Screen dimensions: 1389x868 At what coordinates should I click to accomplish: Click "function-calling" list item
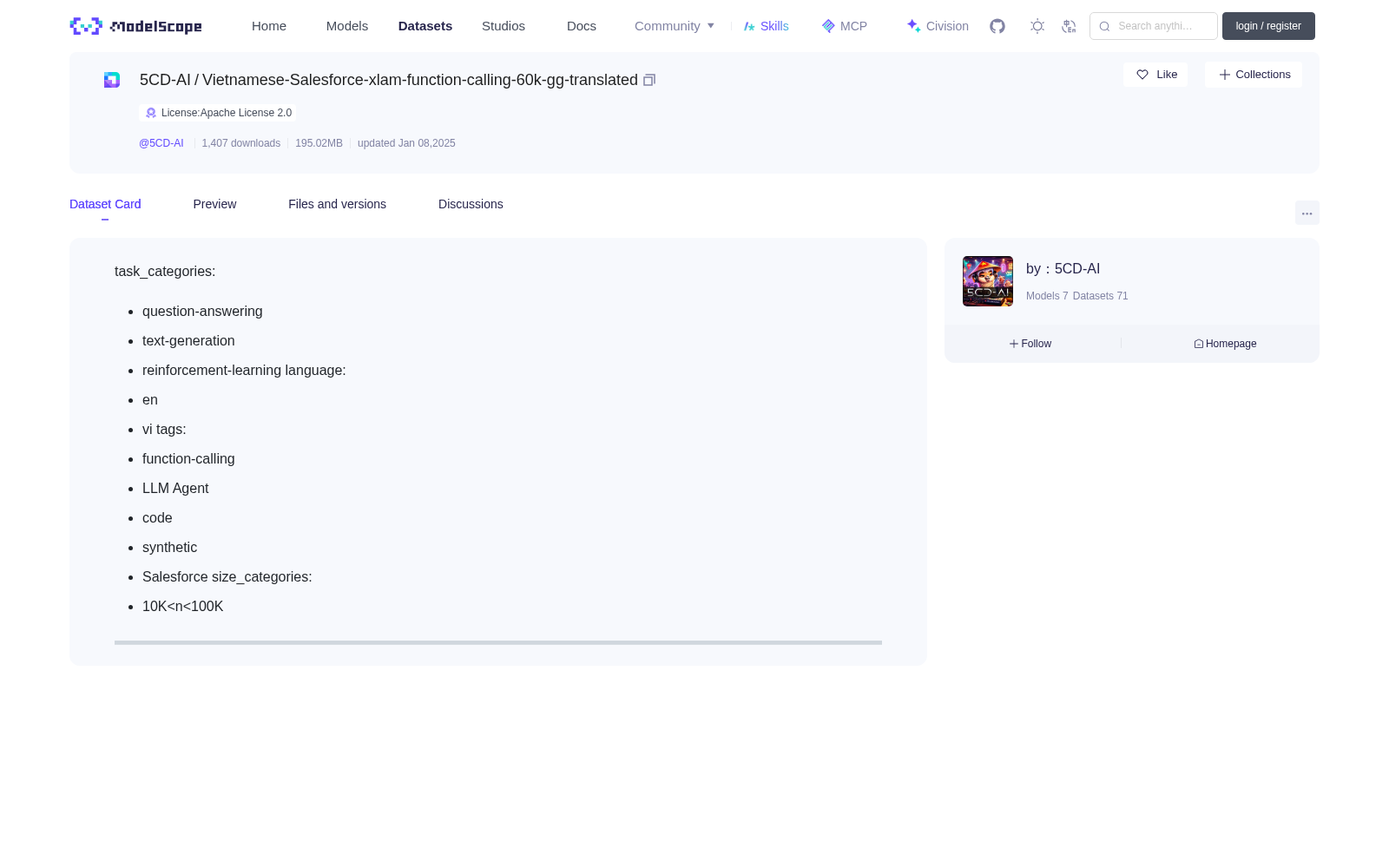point(188,459)
